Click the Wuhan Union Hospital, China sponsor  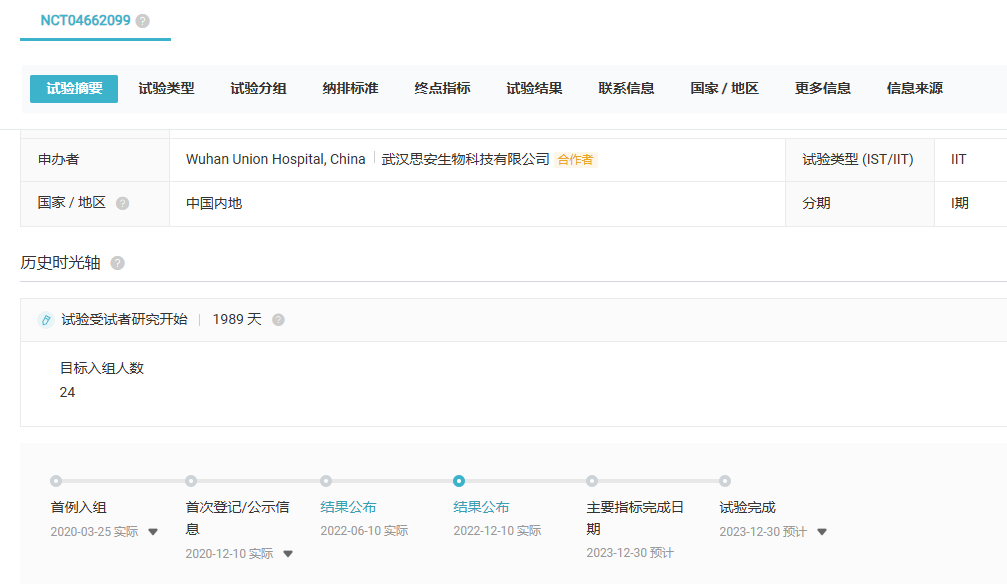[275, 159]
